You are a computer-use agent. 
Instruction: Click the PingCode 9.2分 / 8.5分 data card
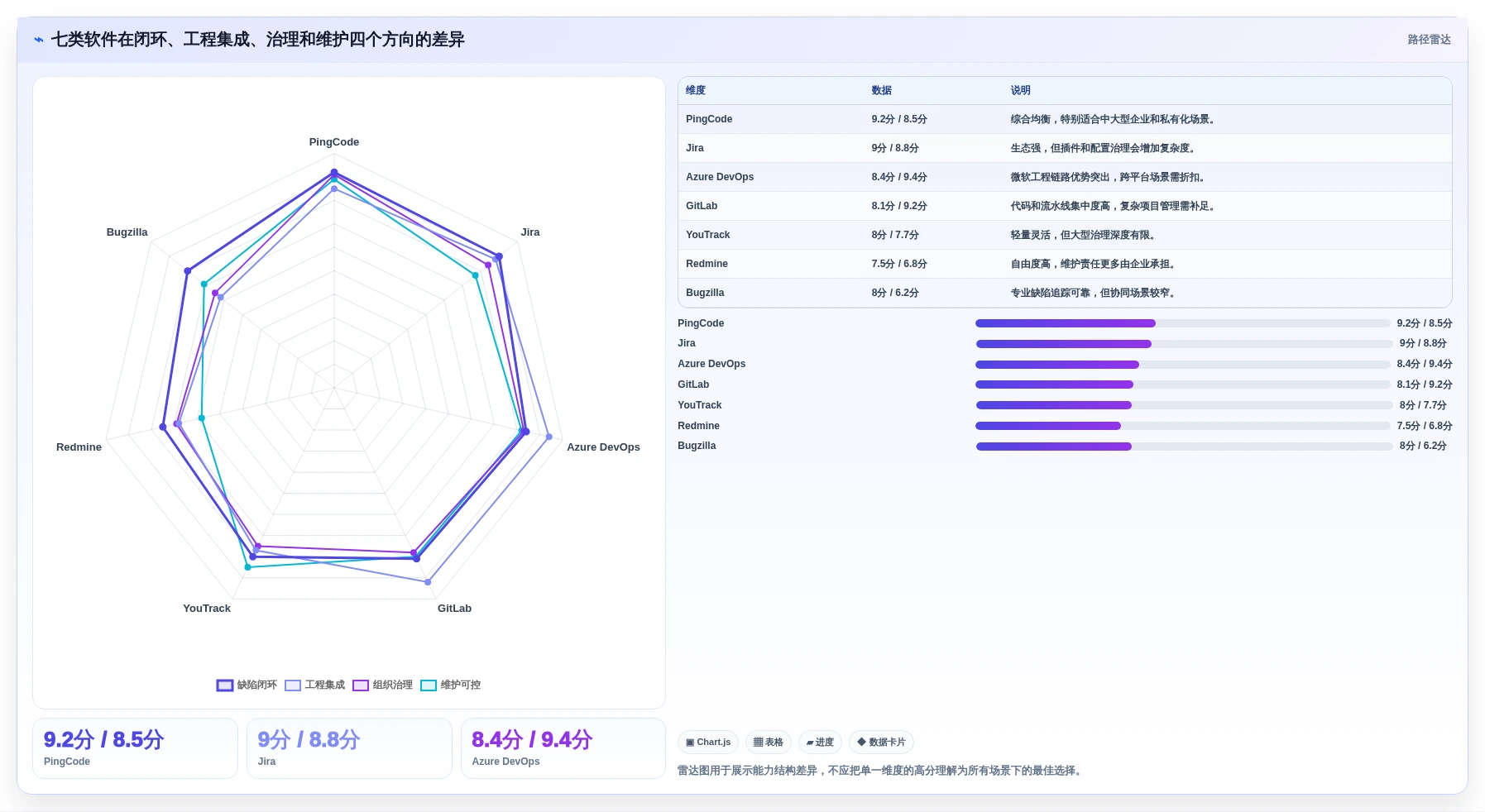tap(135, 748)
